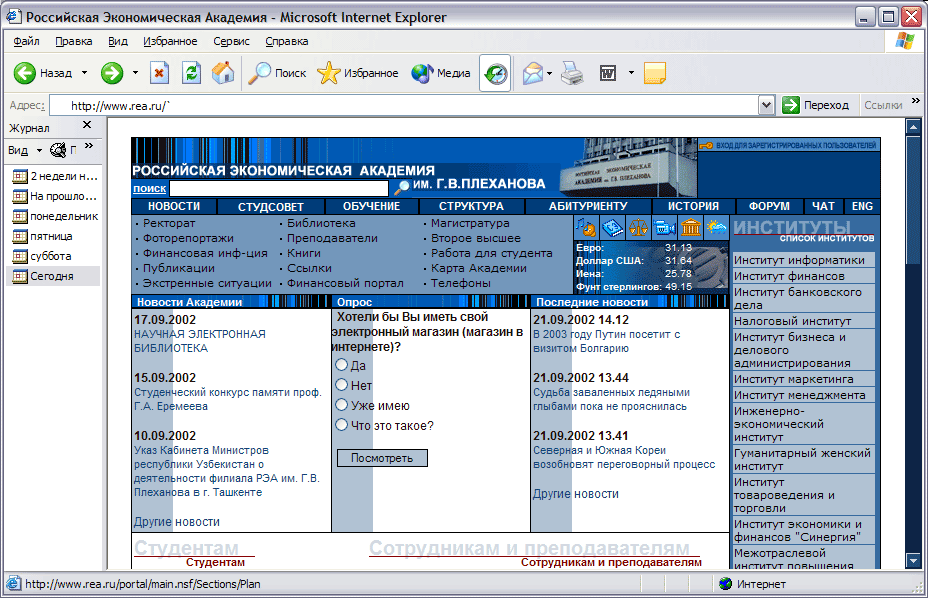The image size is (928, 598).
Task: Click the address bar URL field
Action: pyautogui.click(x=404, y=105)
